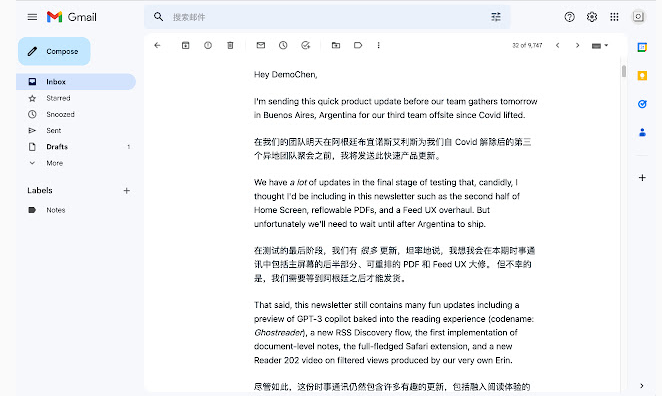Open the More options three-dot menu
662x396 pixels.
point(379,45)
